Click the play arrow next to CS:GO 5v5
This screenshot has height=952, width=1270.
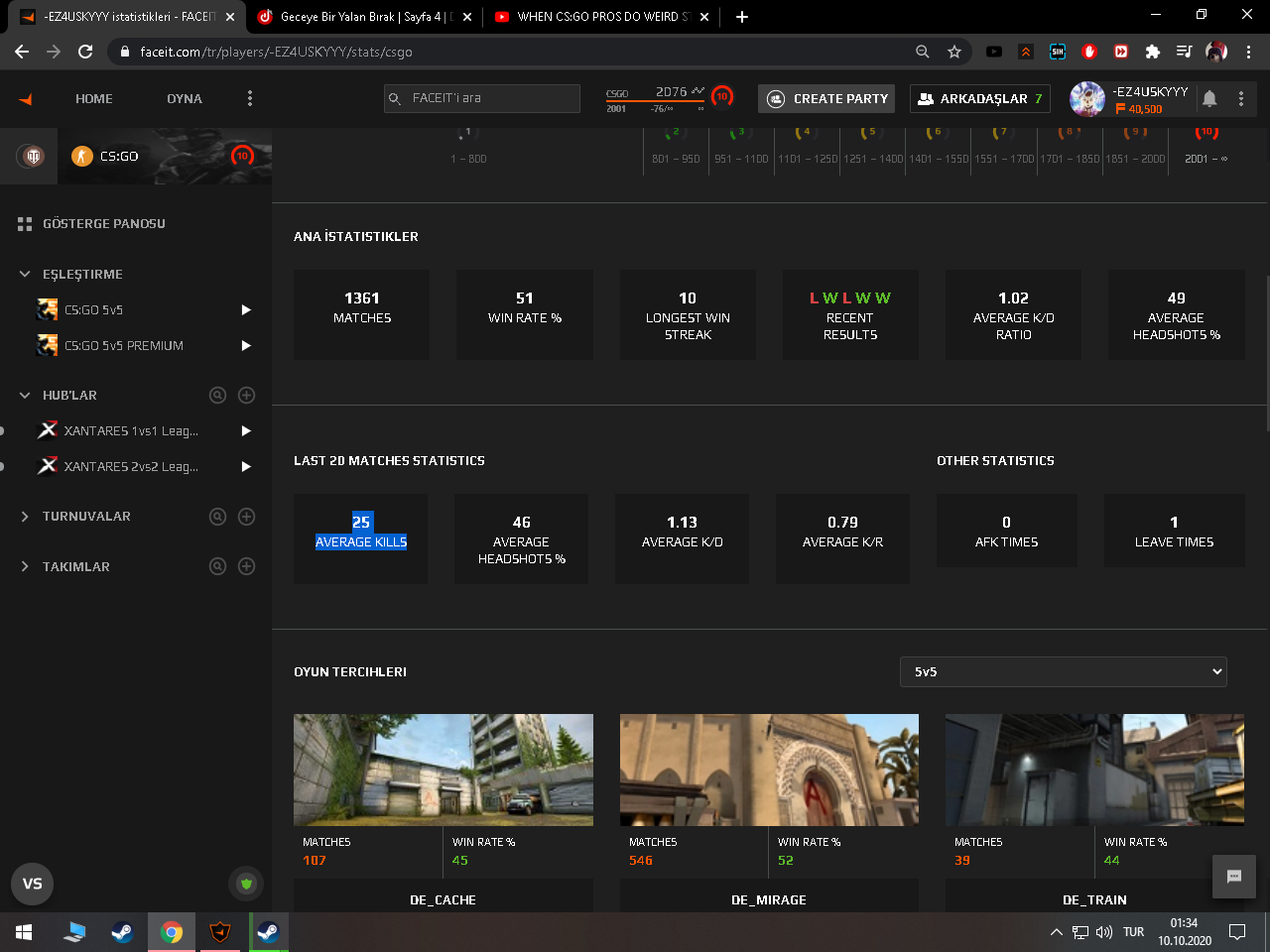click(246, 309)
